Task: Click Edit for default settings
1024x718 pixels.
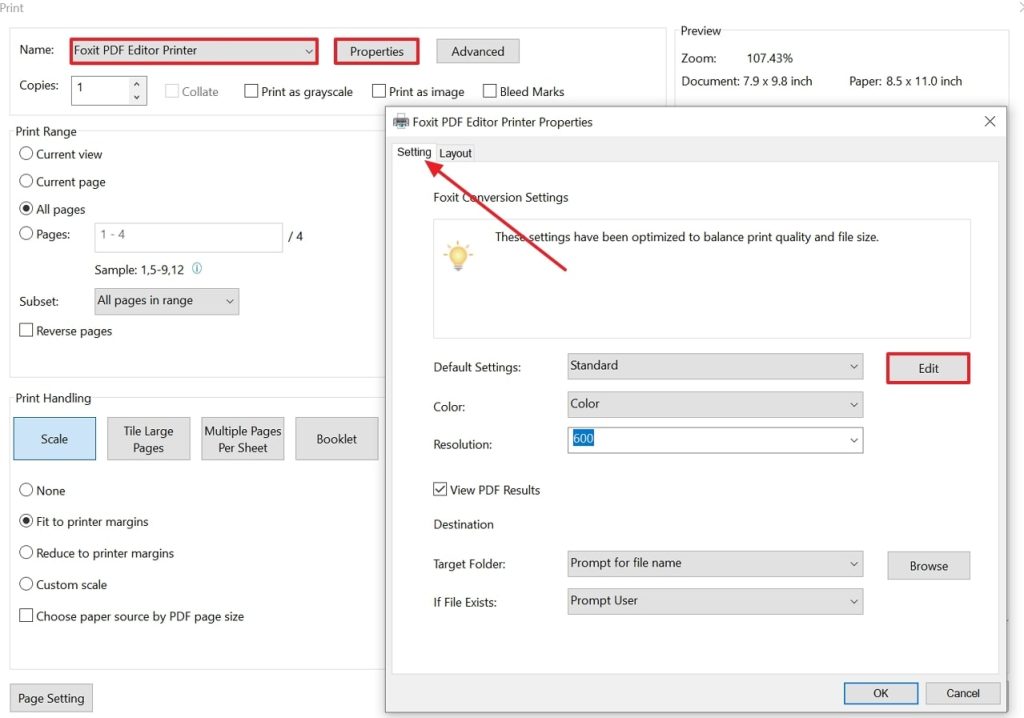Action: pyautogui.click(x=928, y=368)
